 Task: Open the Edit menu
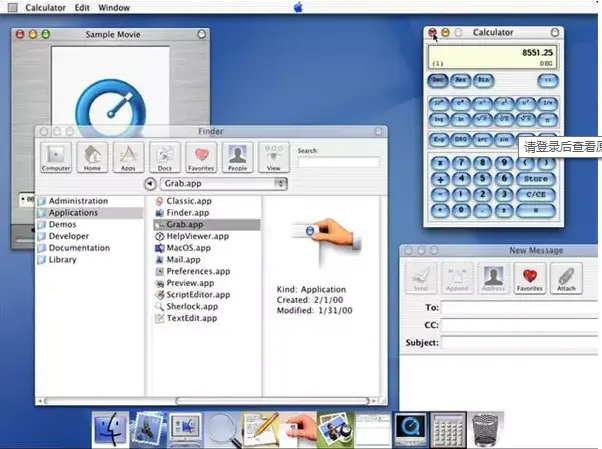[x=82, y=7]
